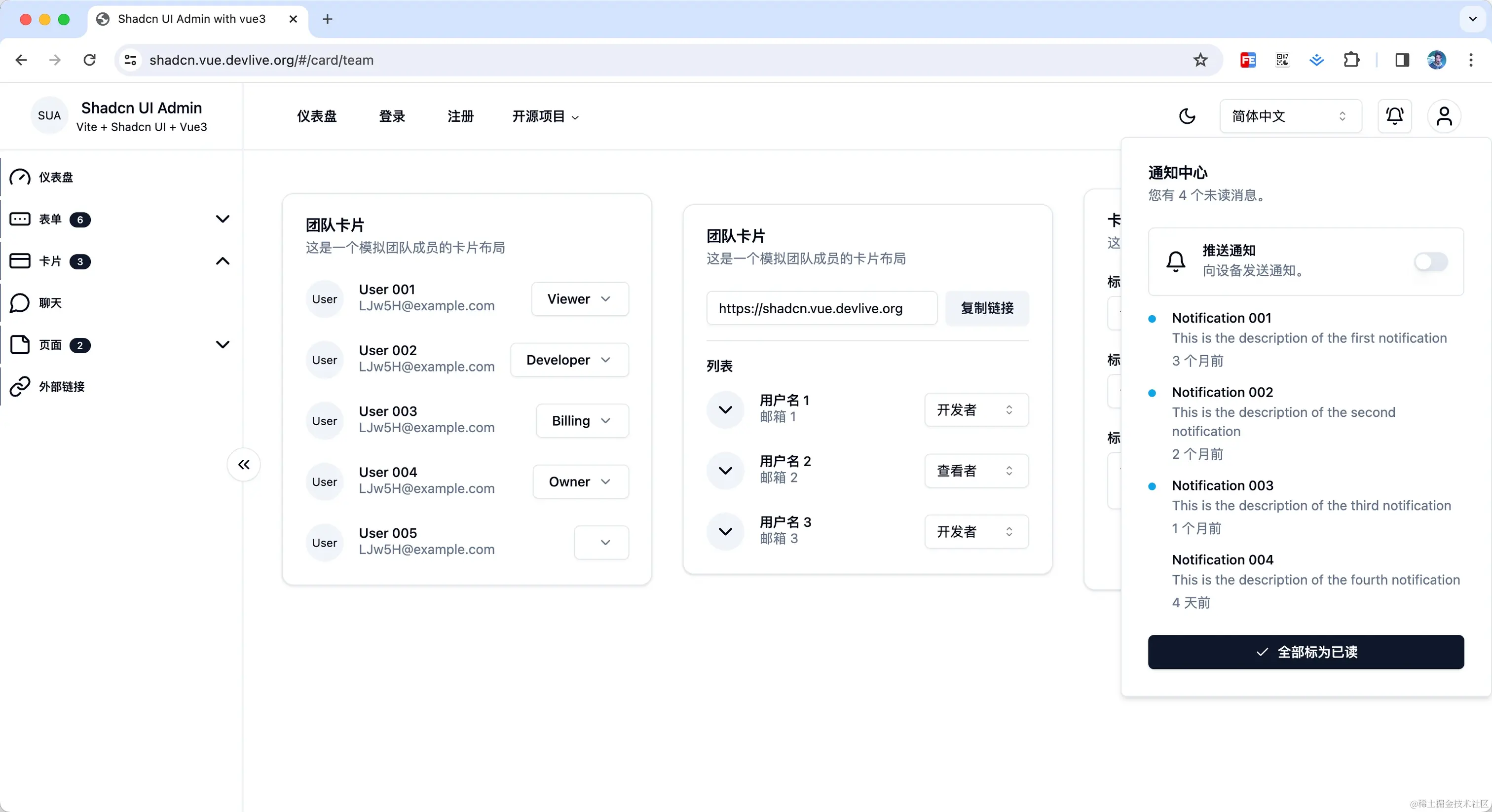Select the 页面 pages icon in sidebar

tap(19, 344)
